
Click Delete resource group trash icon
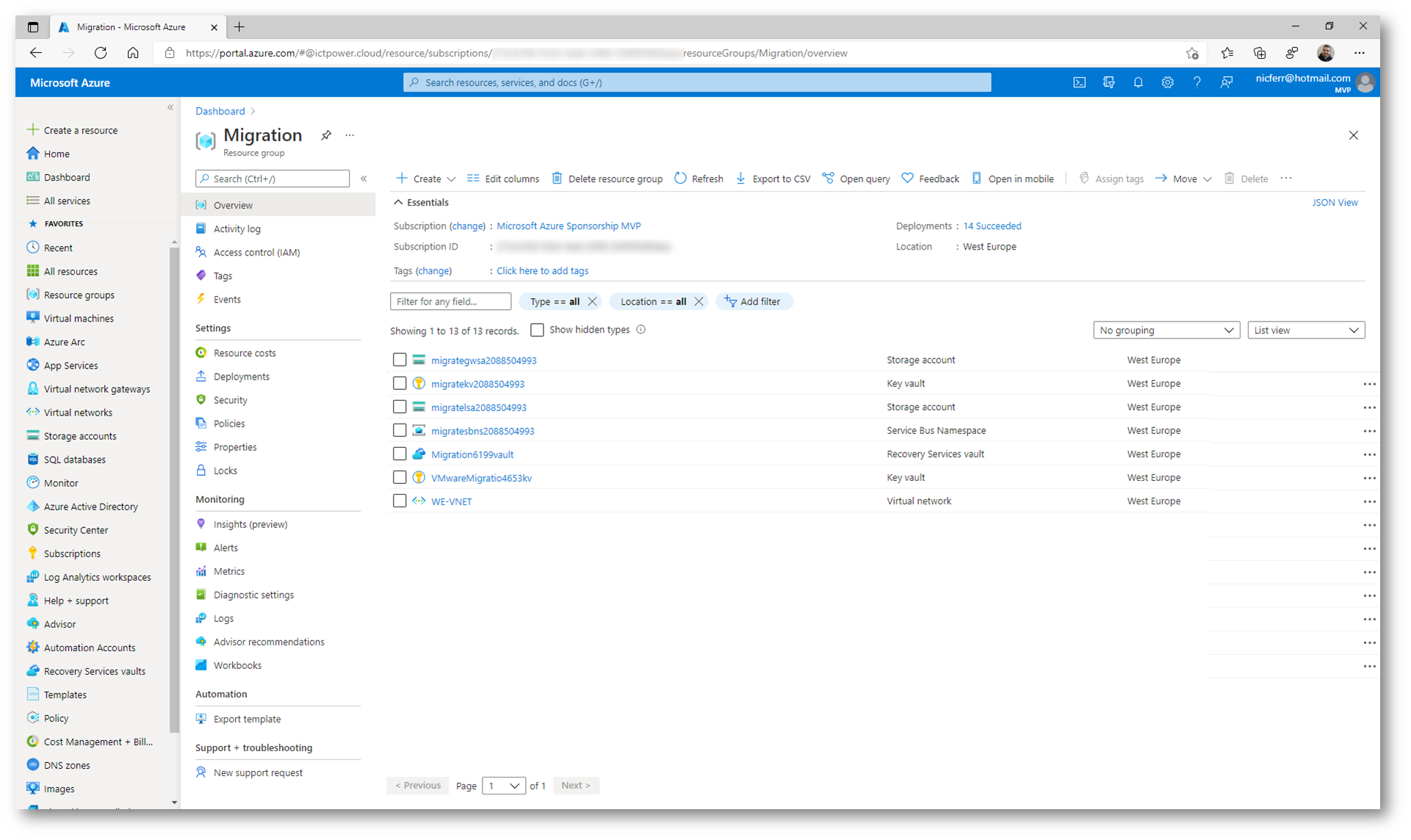tap(557, 178)
